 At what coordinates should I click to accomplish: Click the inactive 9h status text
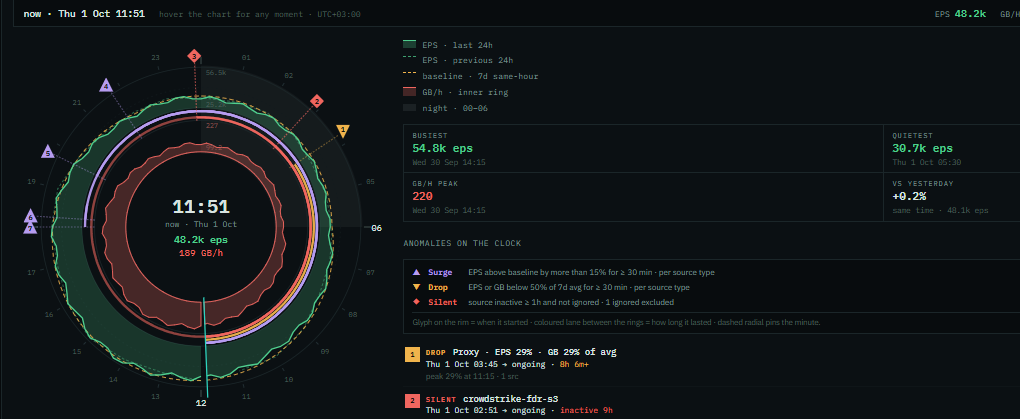[x=586, y=411]
